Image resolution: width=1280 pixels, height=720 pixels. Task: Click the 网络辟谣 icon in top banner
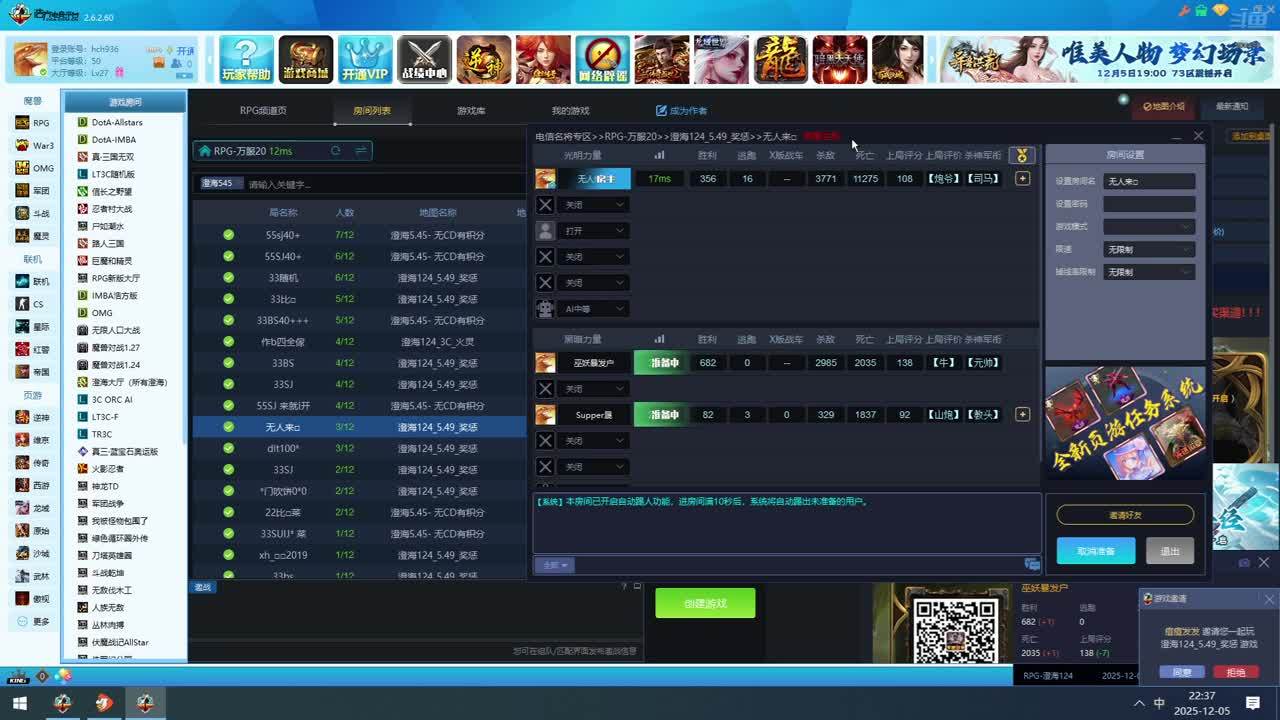pos(602,60)
